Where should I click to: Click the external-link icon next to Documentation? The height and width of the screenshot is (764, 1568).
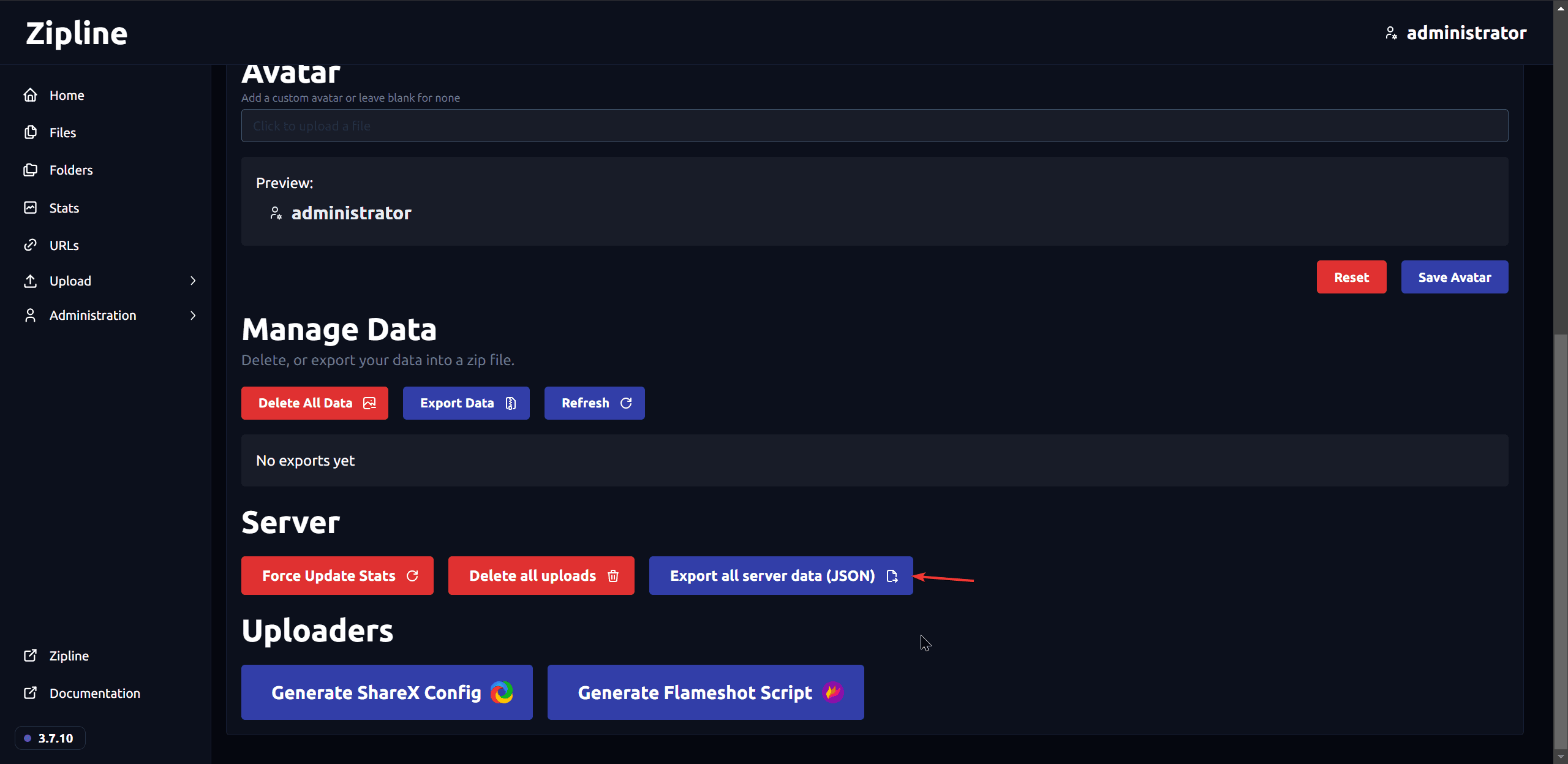tap(31, 693)
